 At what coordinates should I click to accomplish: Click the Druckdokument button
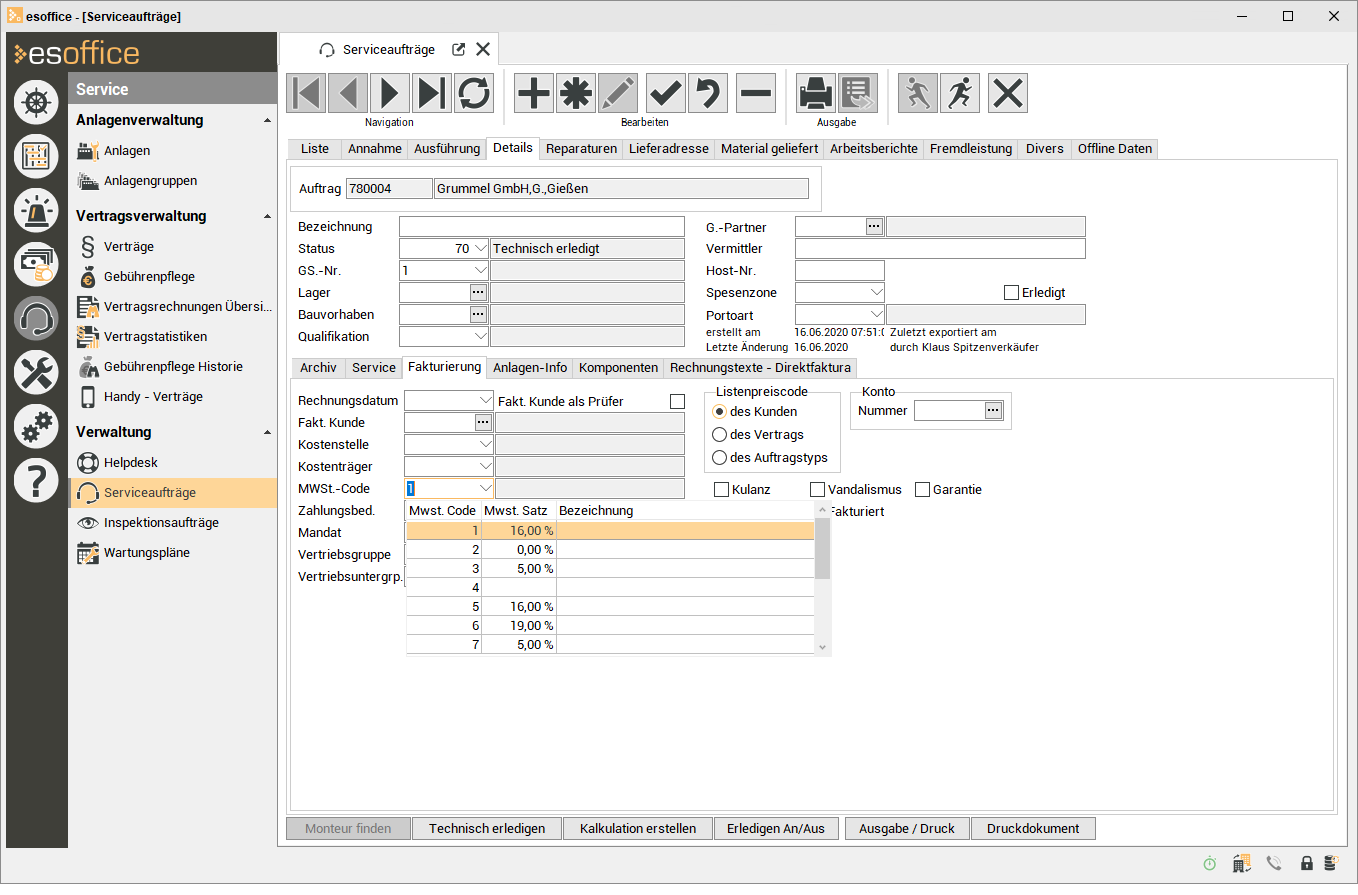1033,828
